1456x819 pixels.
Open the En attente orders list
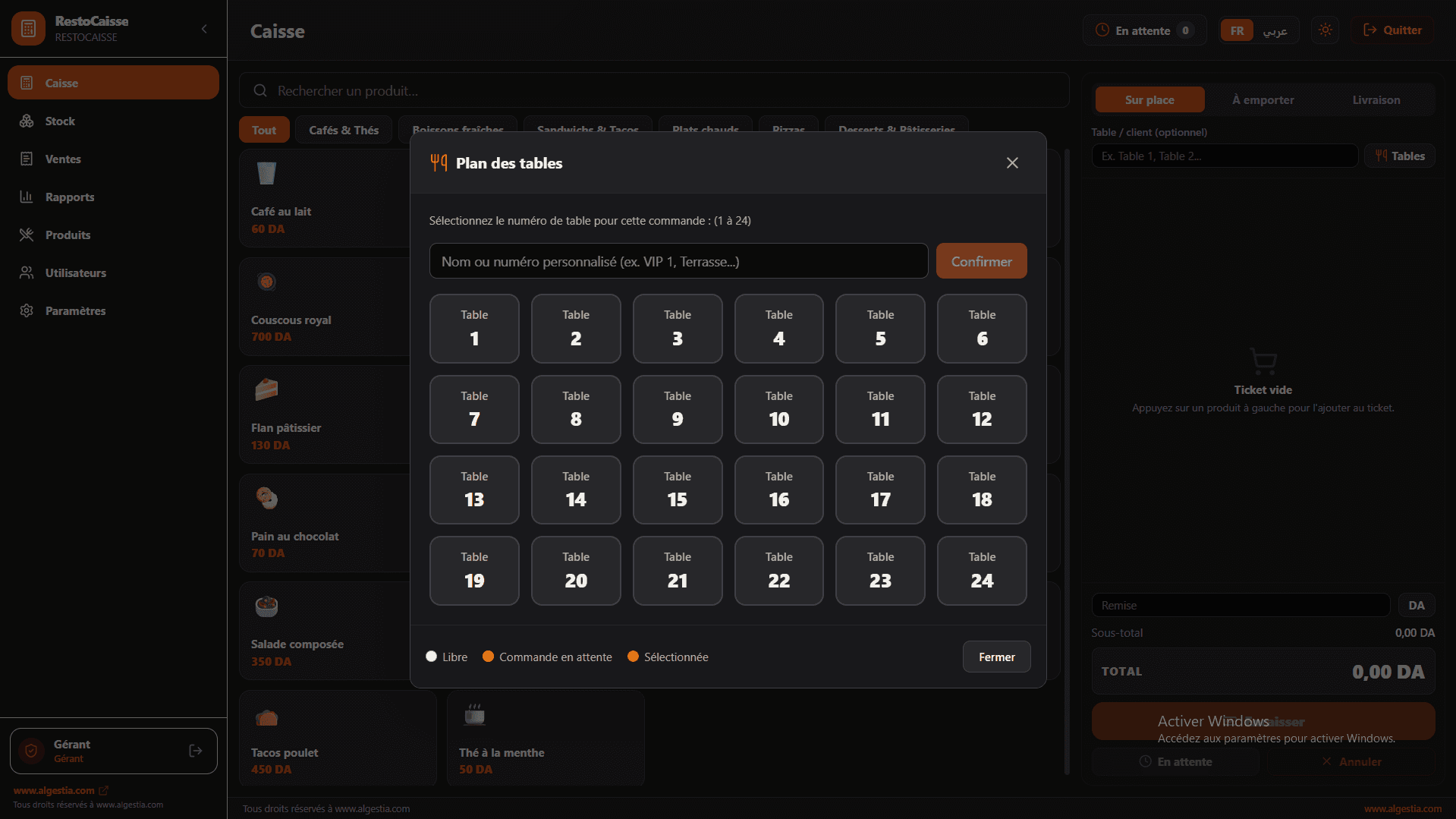tap(1144, 30)
